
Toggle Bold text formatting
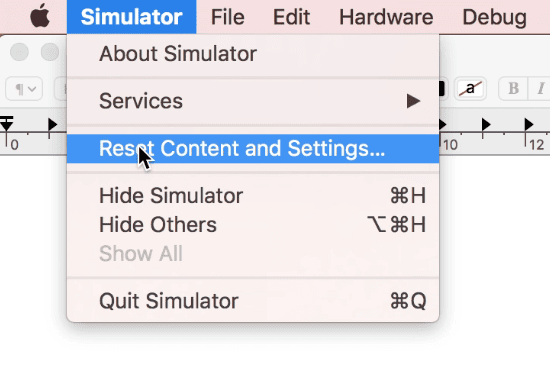point(514,88)
